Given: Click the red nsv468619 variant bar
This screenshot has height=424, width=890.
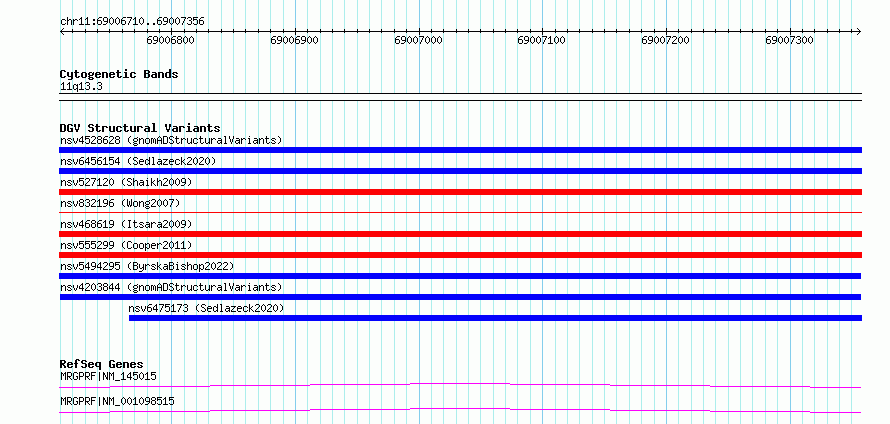Looking at the screenshot, I should click(460, 234).
